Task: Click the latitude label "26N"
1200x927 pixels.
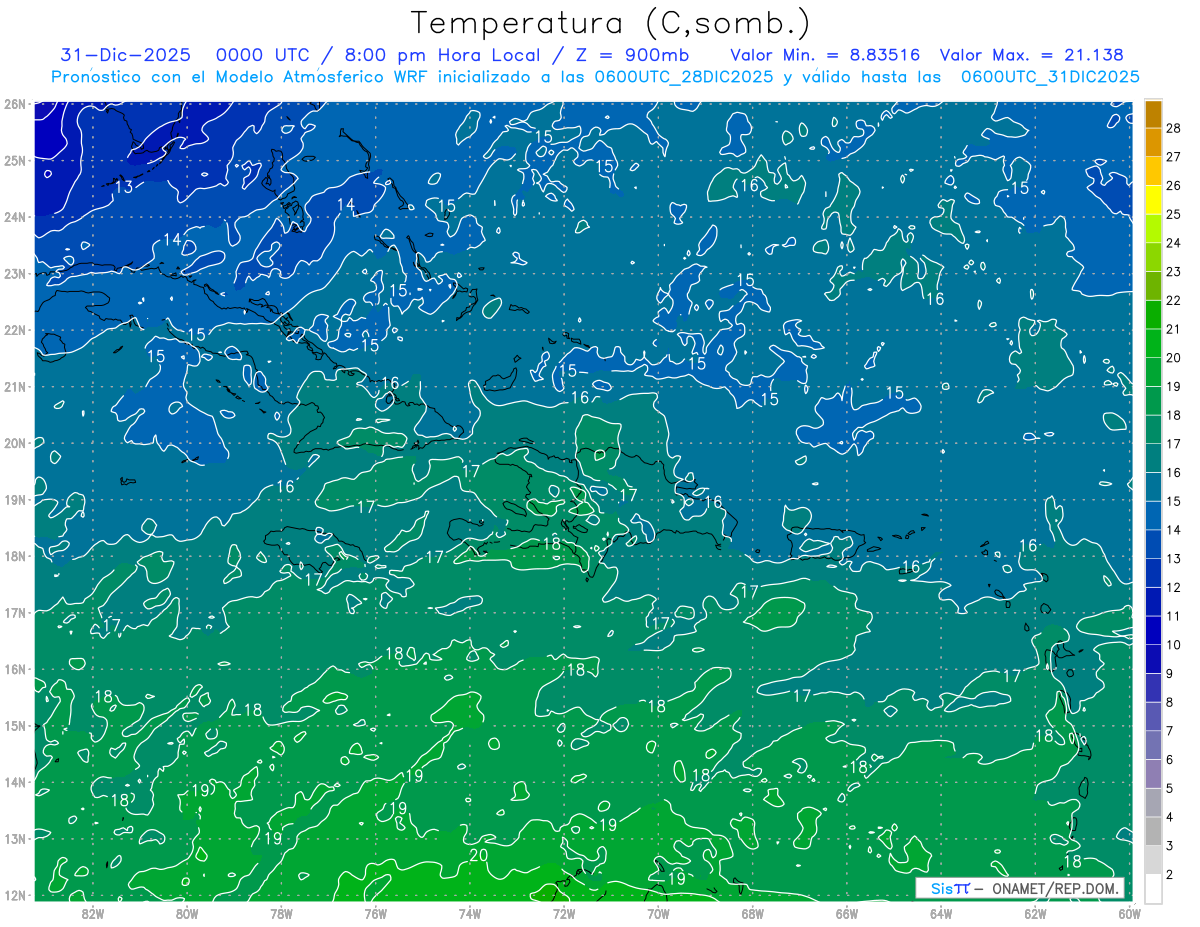Action: tap(15, 104)
